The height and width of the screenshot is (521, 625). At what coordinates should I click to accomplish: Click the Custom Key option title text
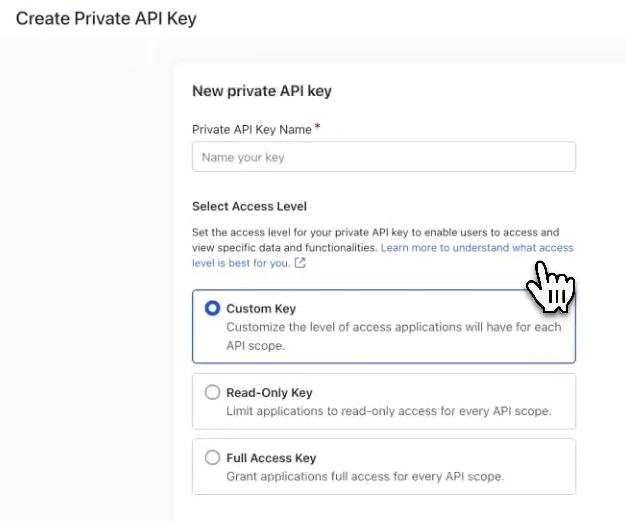(x=261, y=309)
